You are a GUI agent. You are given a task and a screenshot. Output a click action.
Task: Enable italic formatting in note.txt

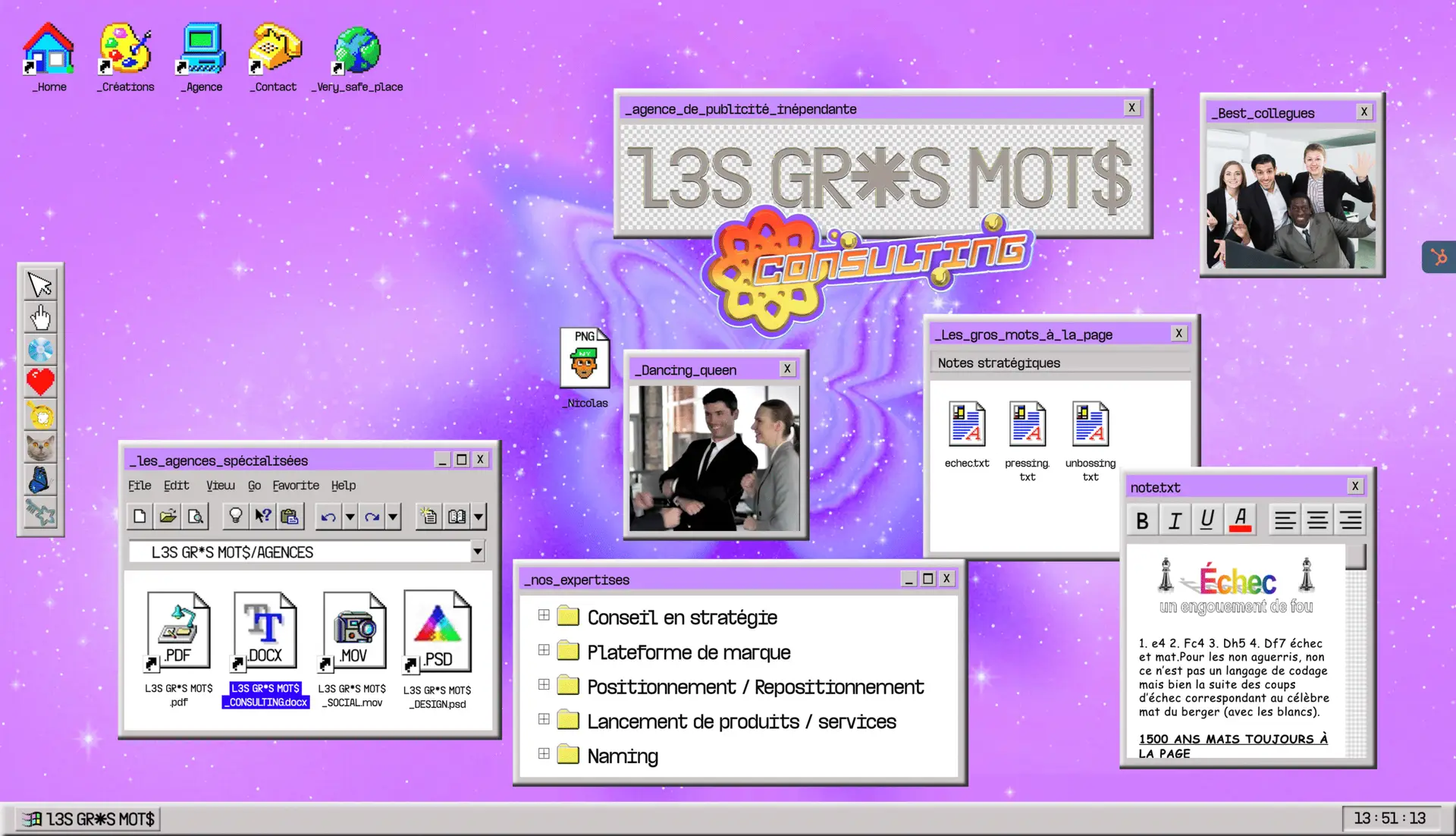1175,519
